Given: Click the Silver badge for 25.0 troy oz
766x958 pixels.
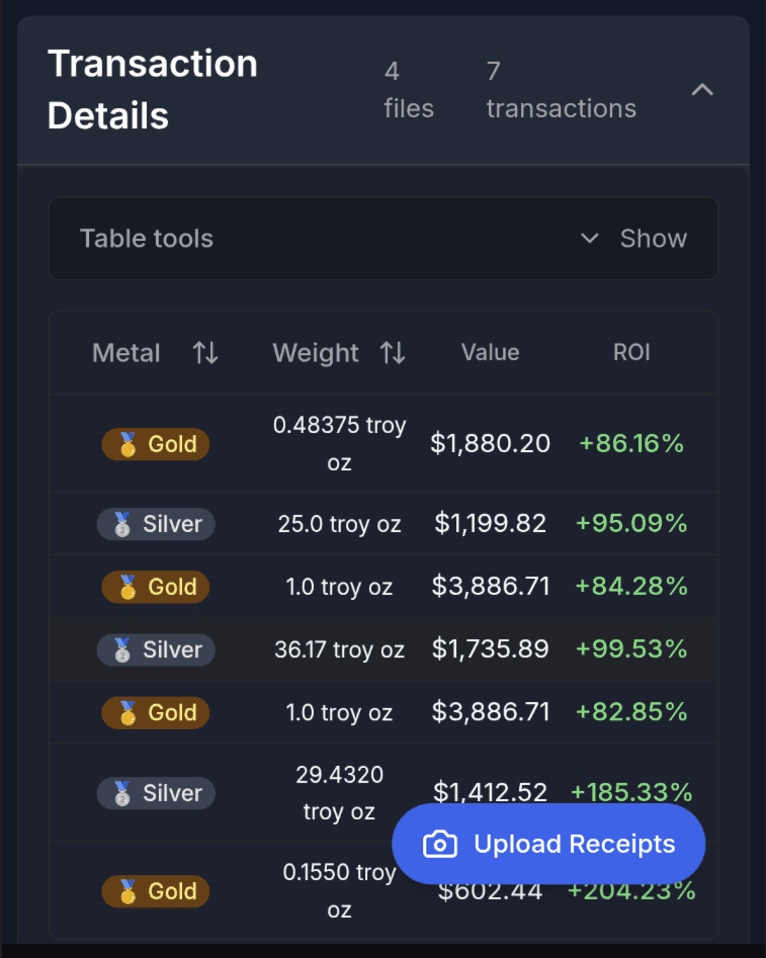Looking at the screenshot, I should point(156,524).
